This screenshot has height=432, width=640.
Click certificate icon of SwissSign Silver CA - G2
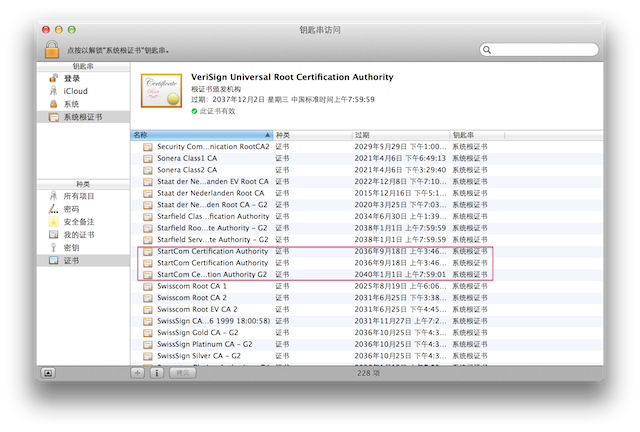tap(148, 356)
